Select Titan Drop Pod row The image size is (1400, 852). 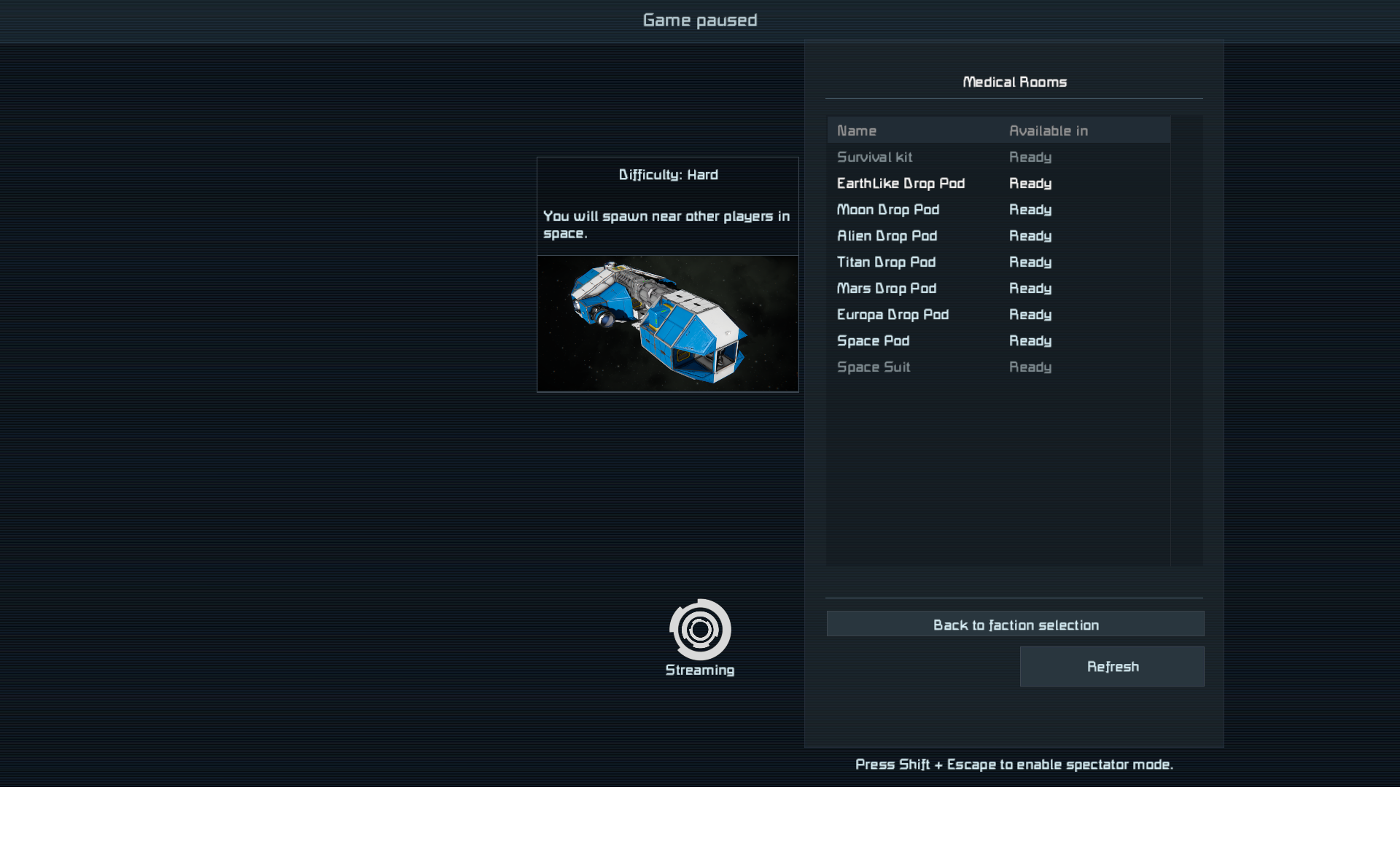click(x=886, y=262)
